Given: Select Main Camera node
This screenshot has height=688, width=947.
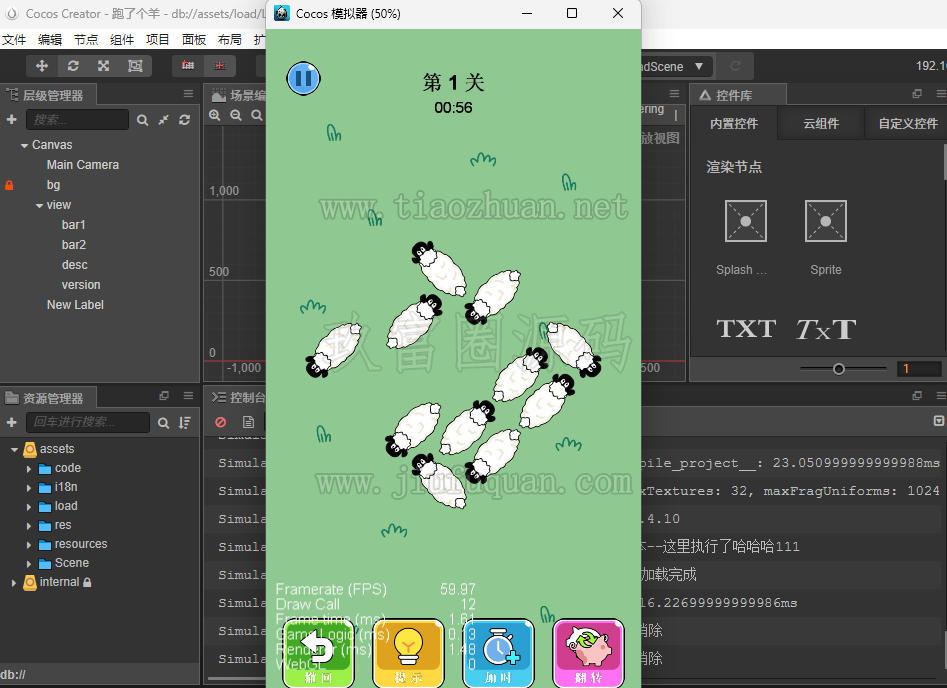Looking at the screenshot, I should click(83, 165).
